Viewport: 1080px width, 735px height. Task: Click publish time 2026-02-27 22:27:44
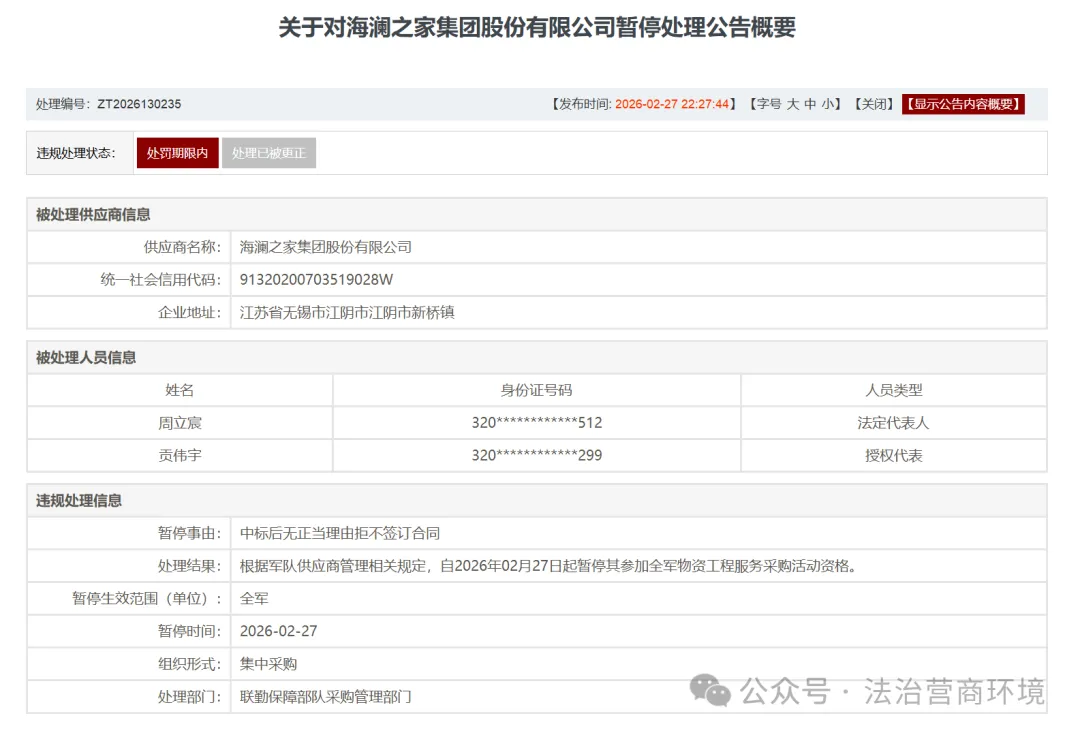tap(672, 104)
